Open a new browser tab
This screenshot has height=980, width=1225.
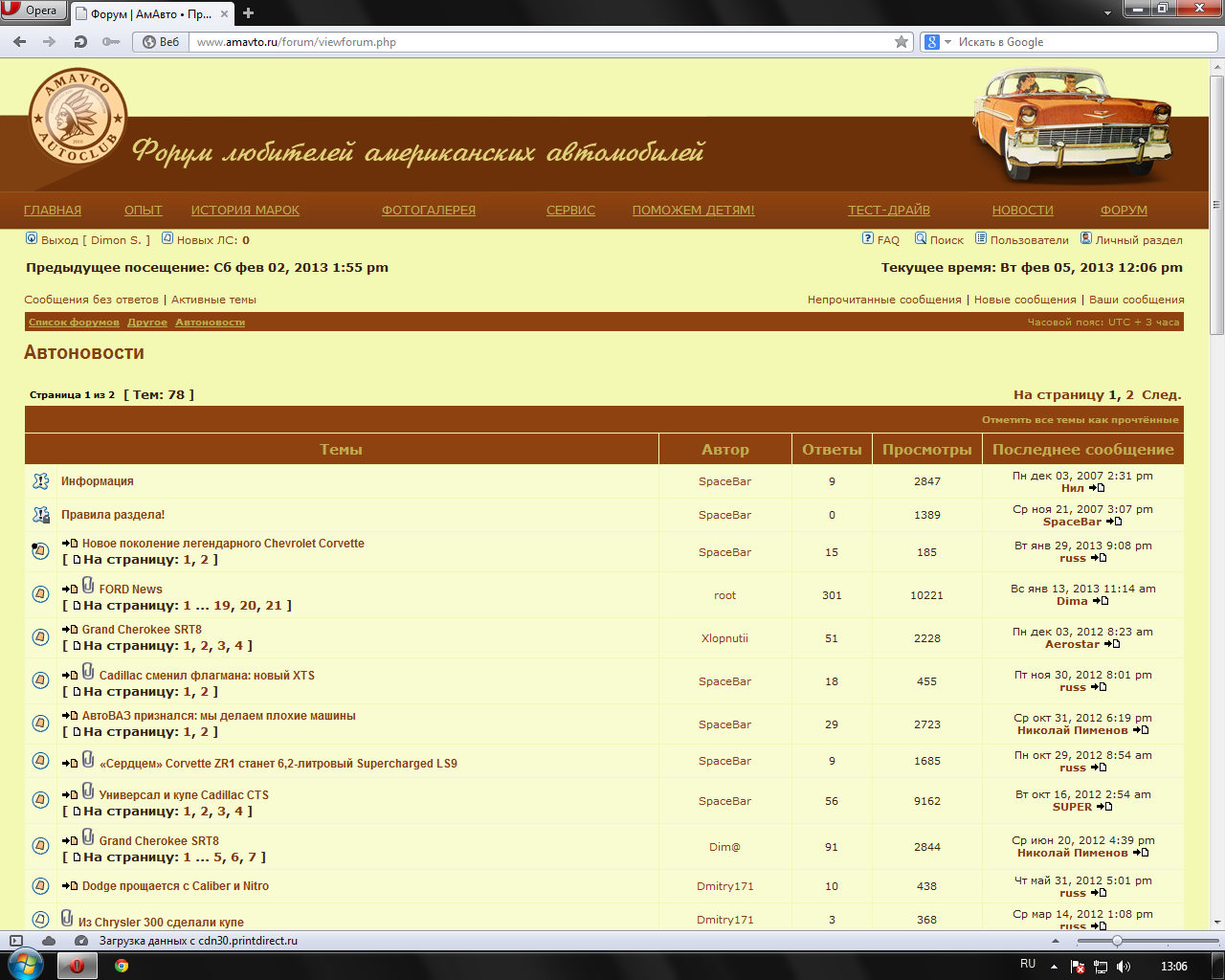coord(248,13)
